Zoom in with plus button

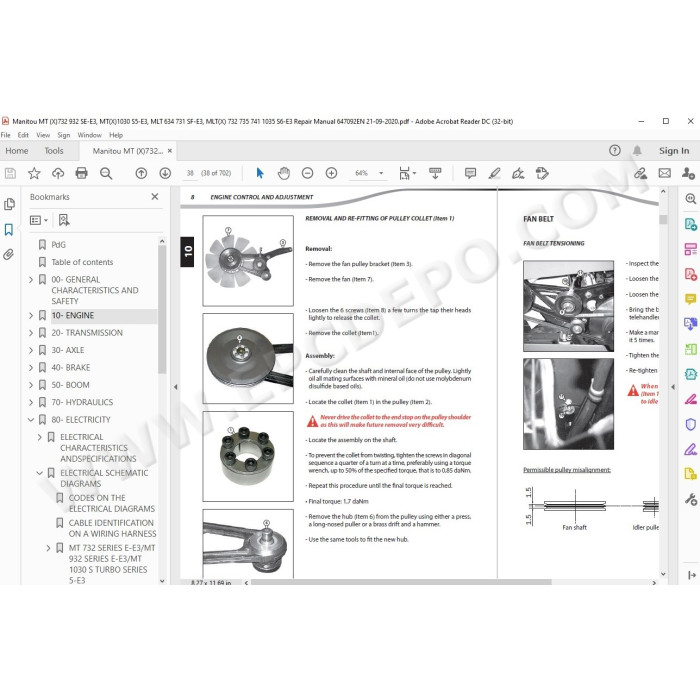tap(331, 173)
